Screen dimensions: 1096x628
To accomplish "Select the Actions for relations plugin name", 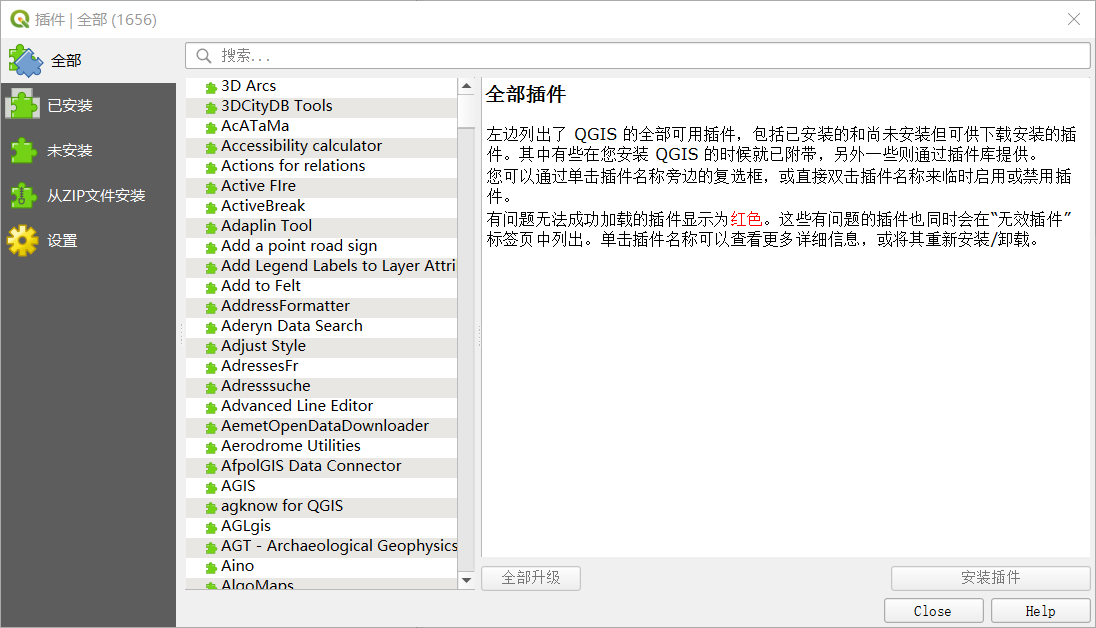I will pyautogui.click(x=293, y=166).
